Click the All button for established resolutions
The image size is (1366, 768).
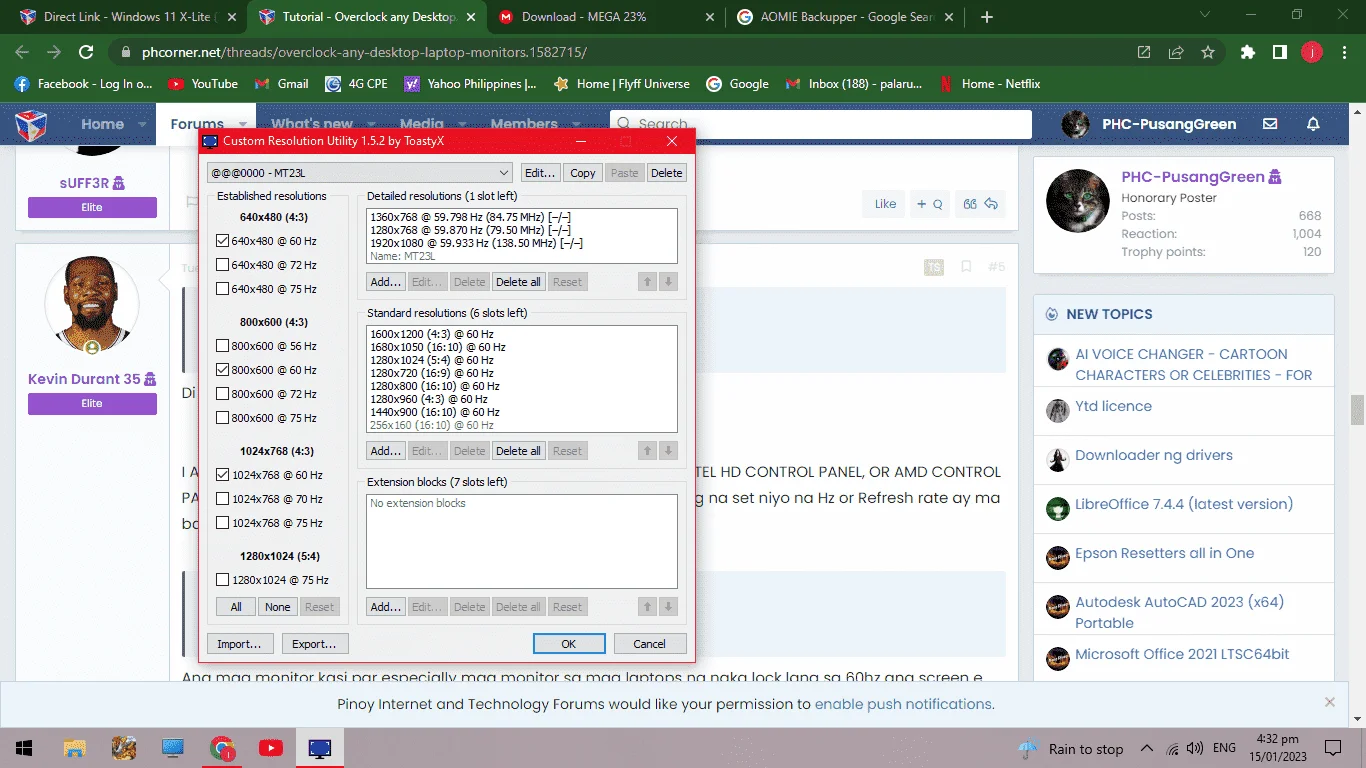(x=236, y=607)
